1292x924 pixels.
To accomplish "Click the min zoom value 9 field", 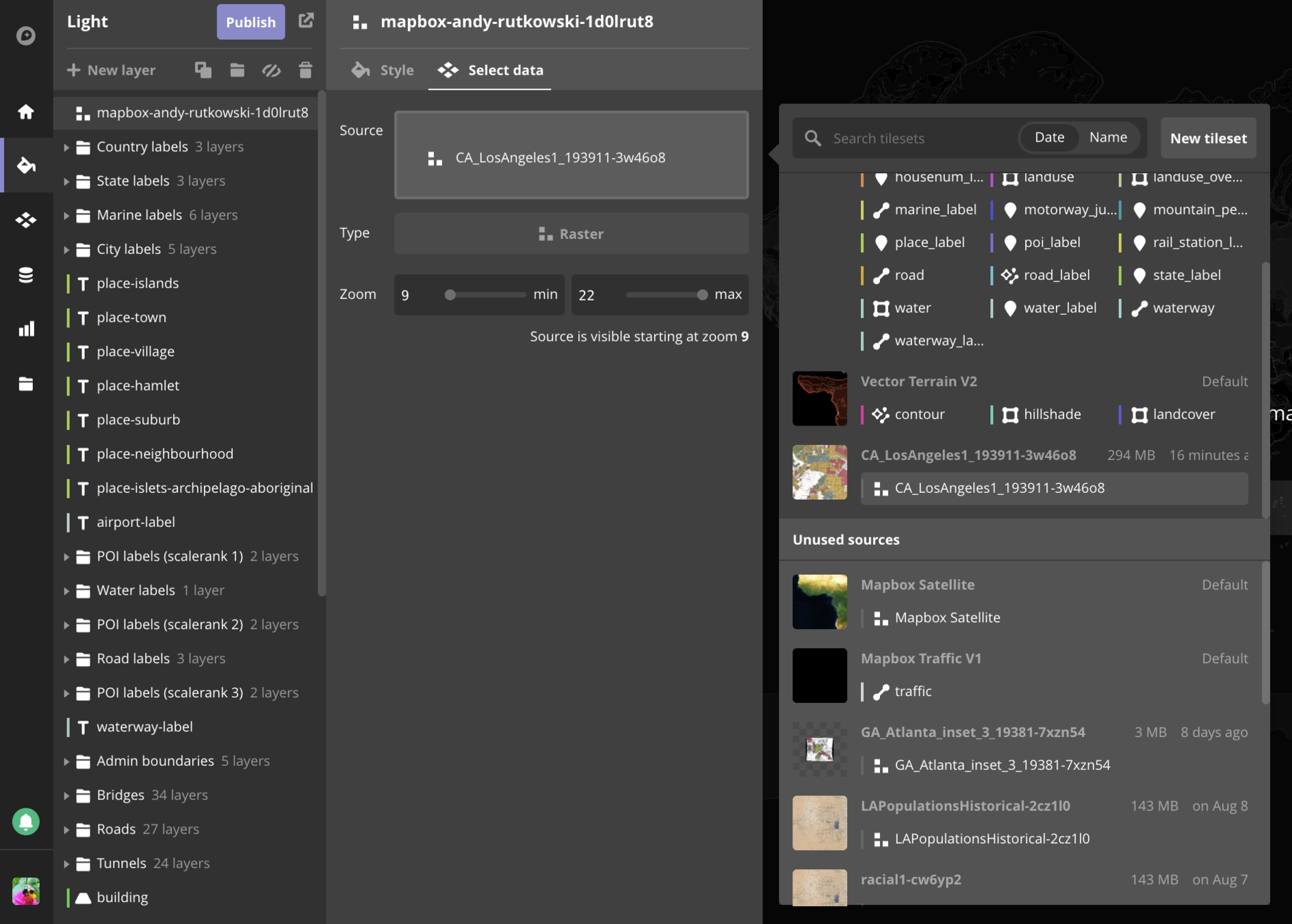I will pos(415,294).
